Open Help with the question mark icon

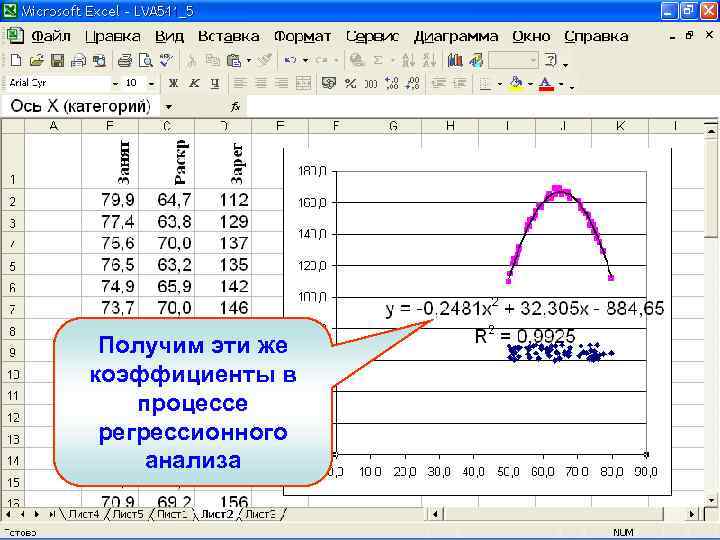point(551,60)
